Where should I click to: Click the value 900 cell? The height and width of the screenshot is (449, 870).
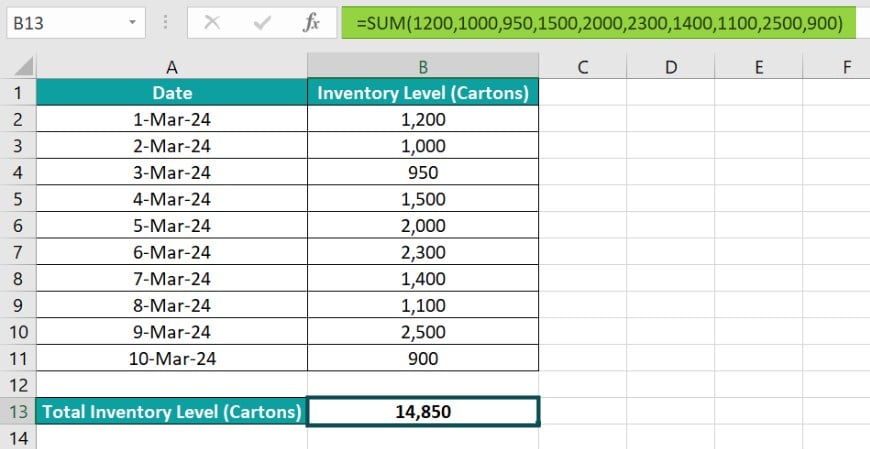pyautogui.click(x=423, y=359)
